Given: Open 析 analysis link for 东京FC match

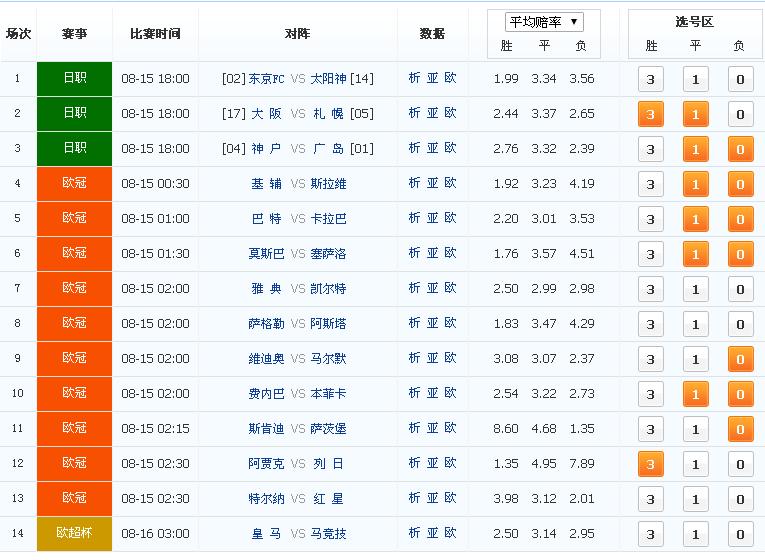Looking at the screenshot, I should 415,79.
